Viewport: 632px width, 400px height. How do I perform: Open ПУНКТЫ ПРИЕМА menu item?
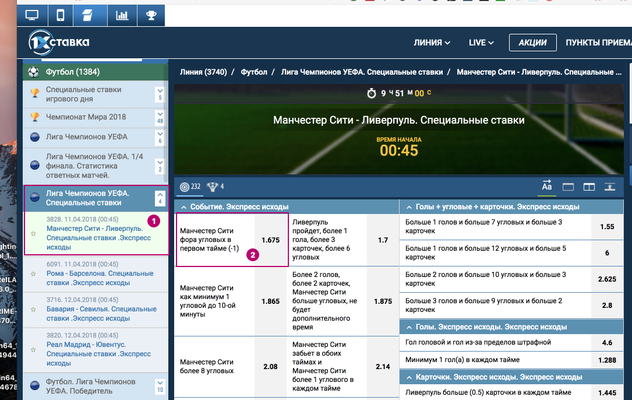point(598,42)
